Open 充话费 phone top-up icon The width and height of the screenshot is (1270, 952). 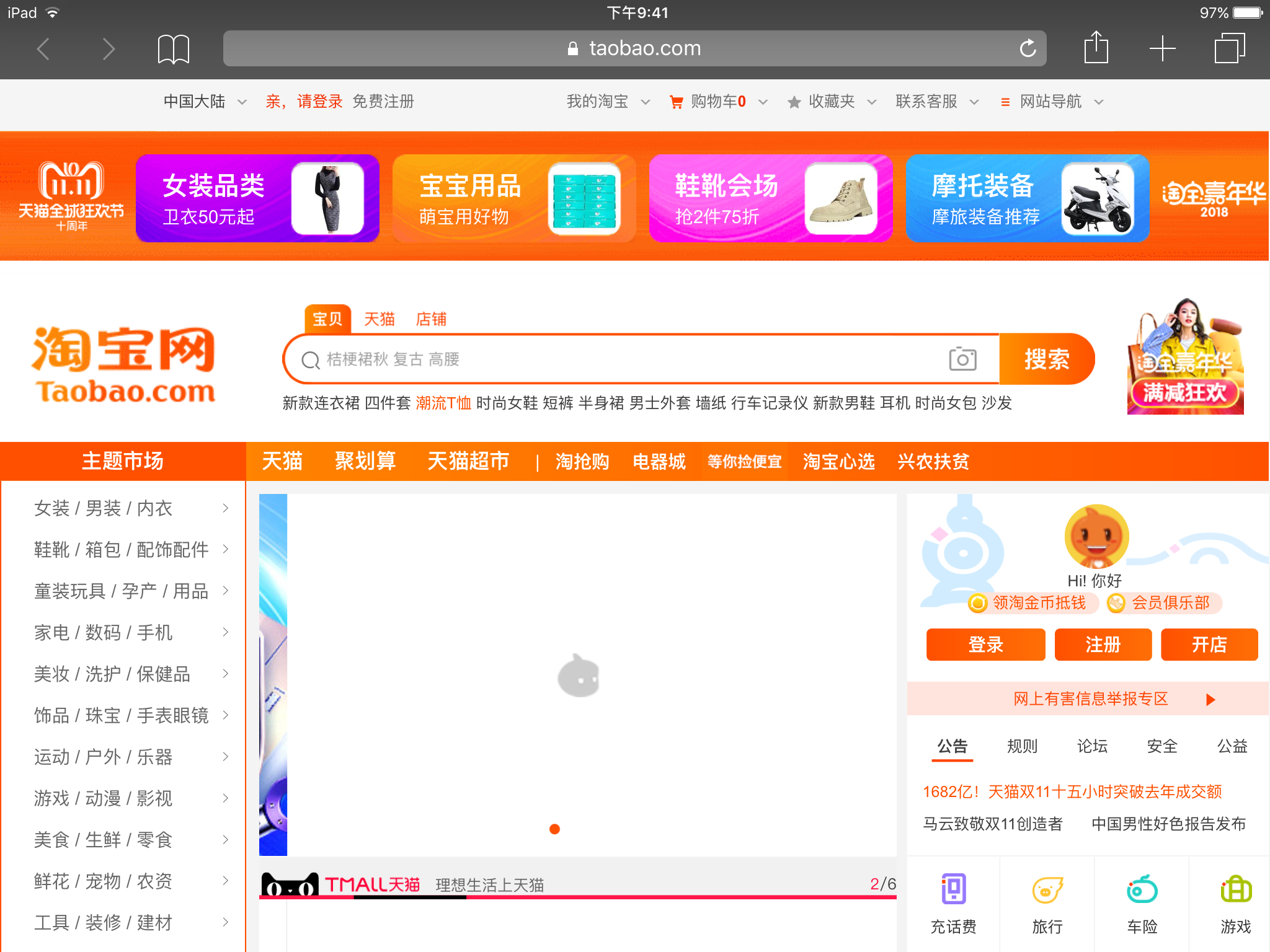(953, 889)
